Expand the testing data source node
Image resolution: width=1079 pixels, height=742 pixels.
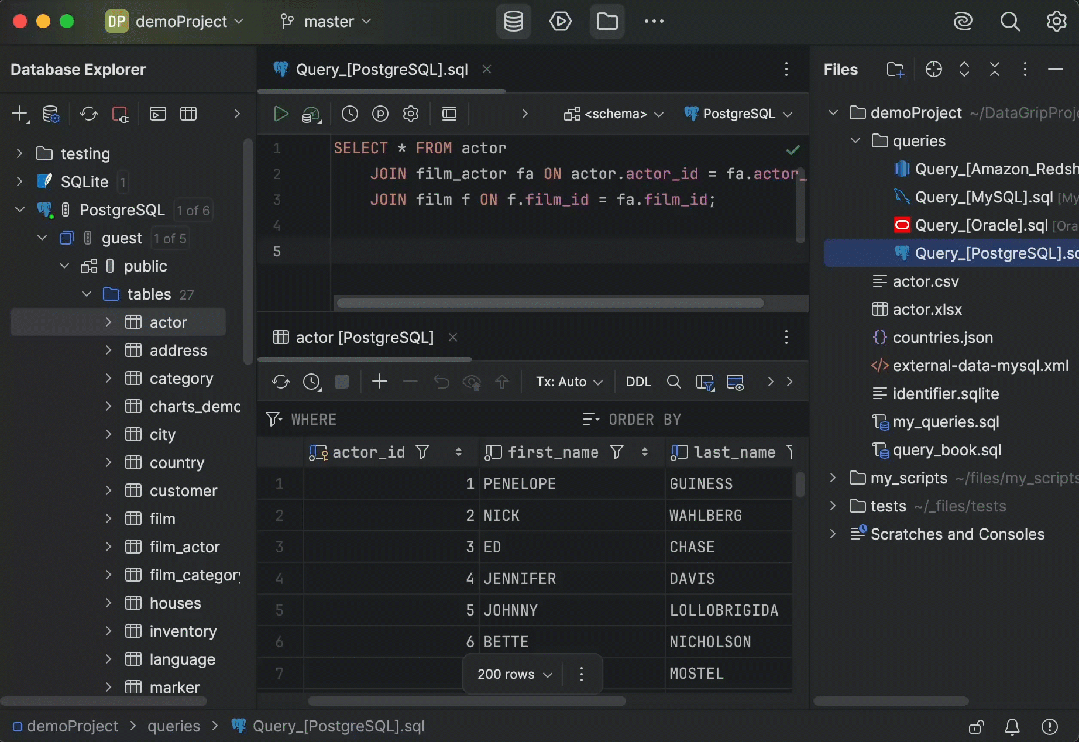tap(19, 154)
